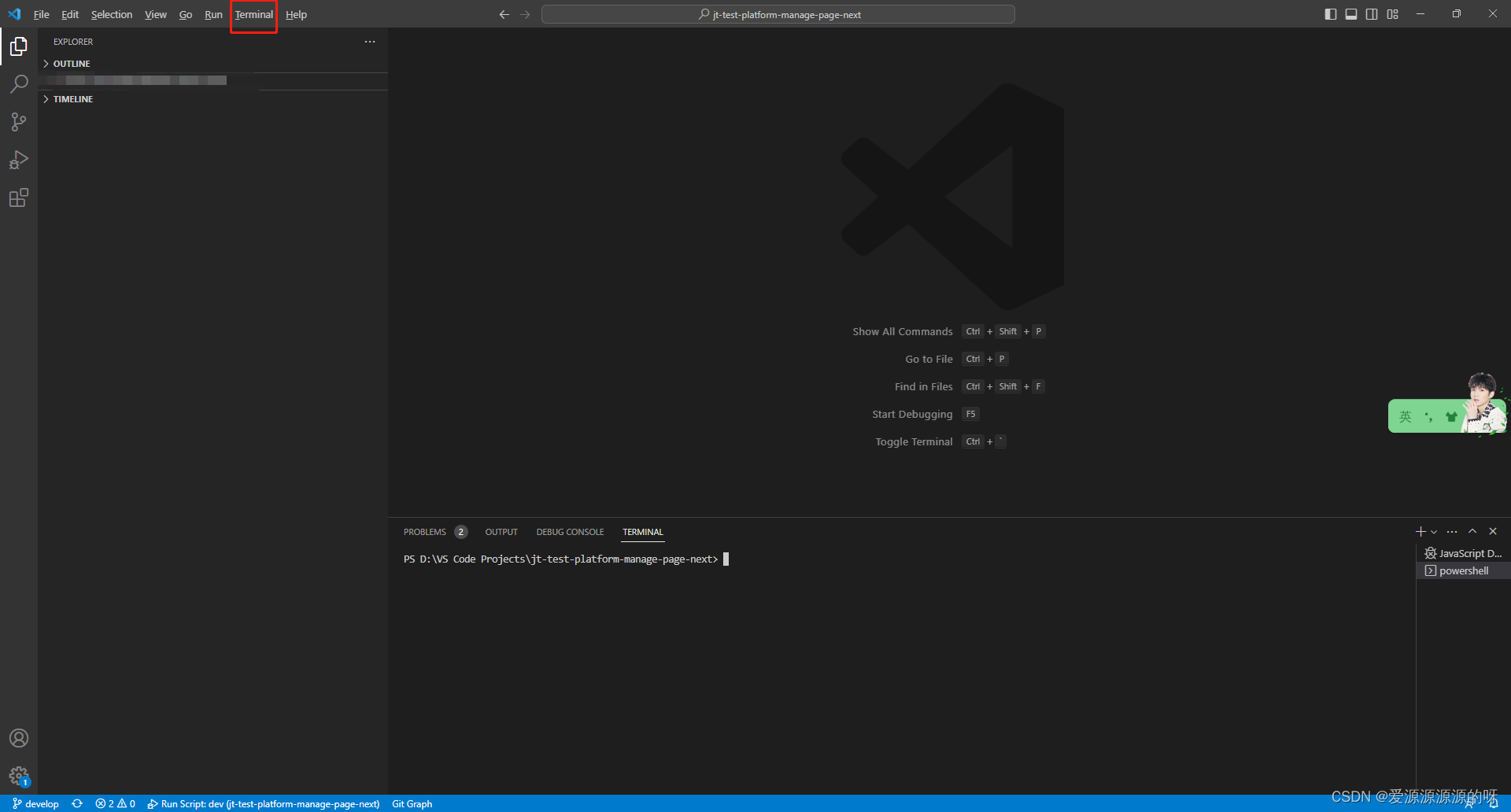Screen dimensions: 1511x812
Task: Select the powershell terminal entry
Action: click(x=1463, y=570)
